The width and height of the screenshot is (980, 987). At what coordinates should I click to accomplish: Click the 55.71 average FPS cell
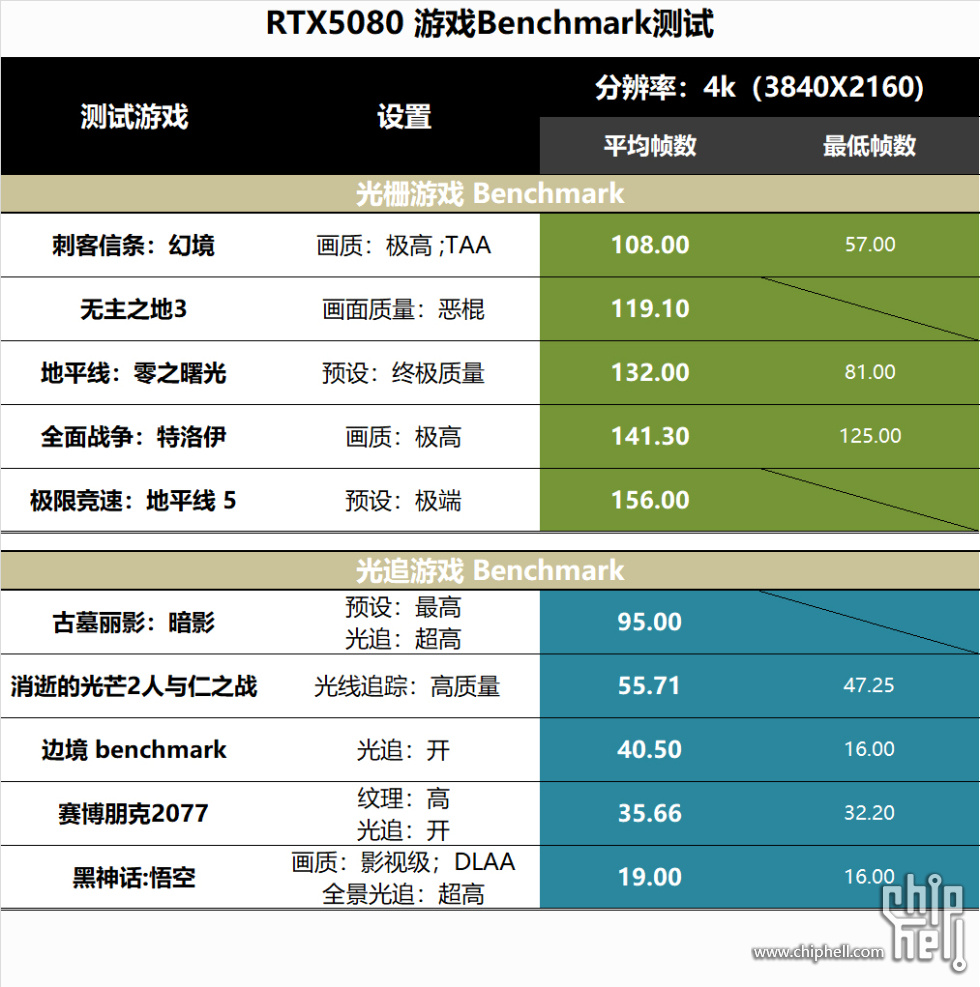click(x=650, y=686)
